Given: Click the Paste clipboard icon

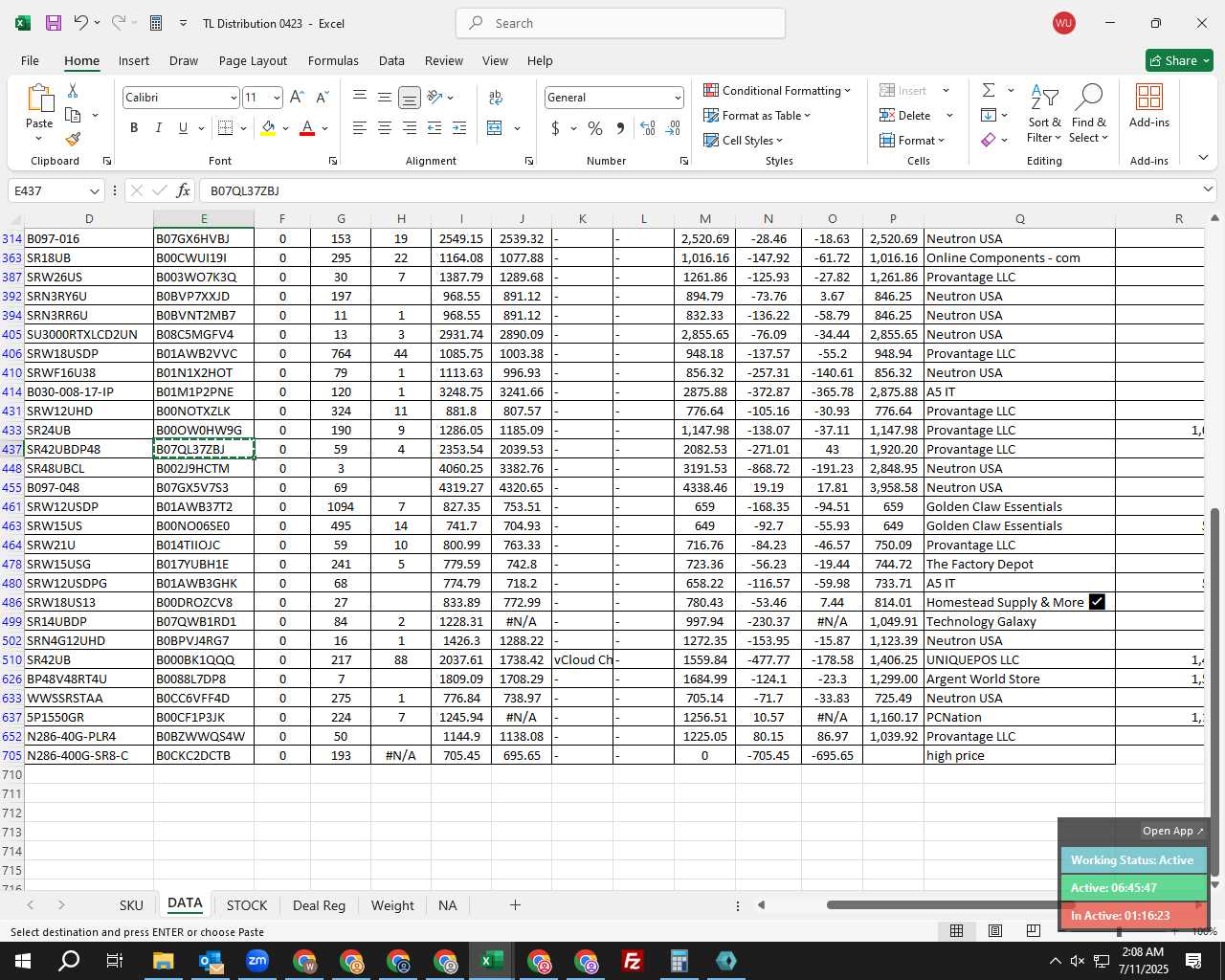Looking at the screenshot, I should [39, 99].
